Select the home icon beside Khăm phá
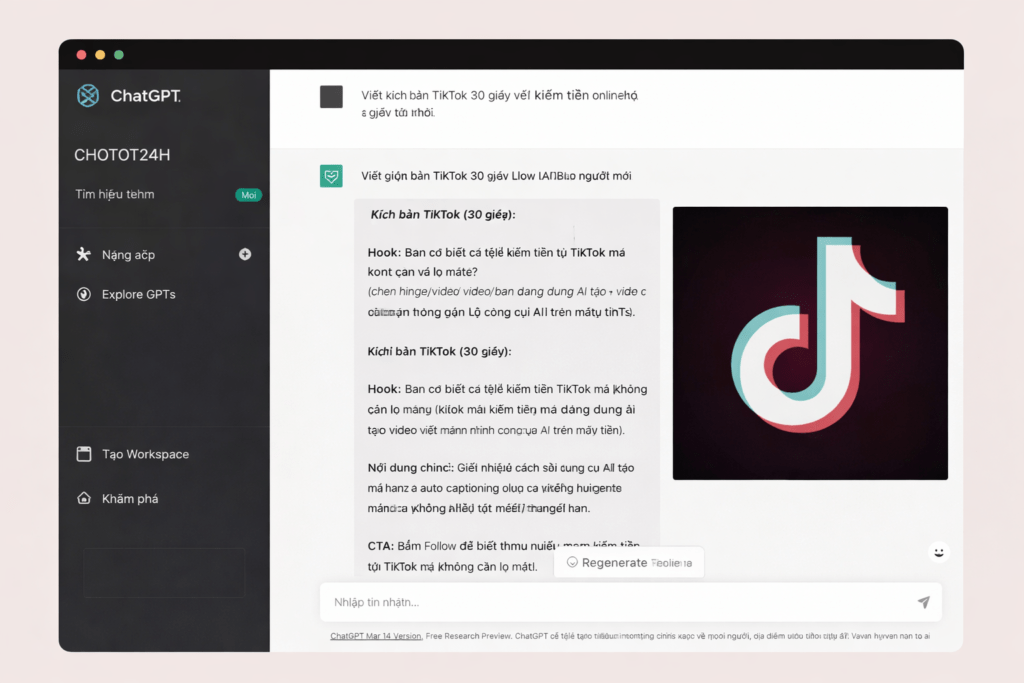 pos(84,498)
